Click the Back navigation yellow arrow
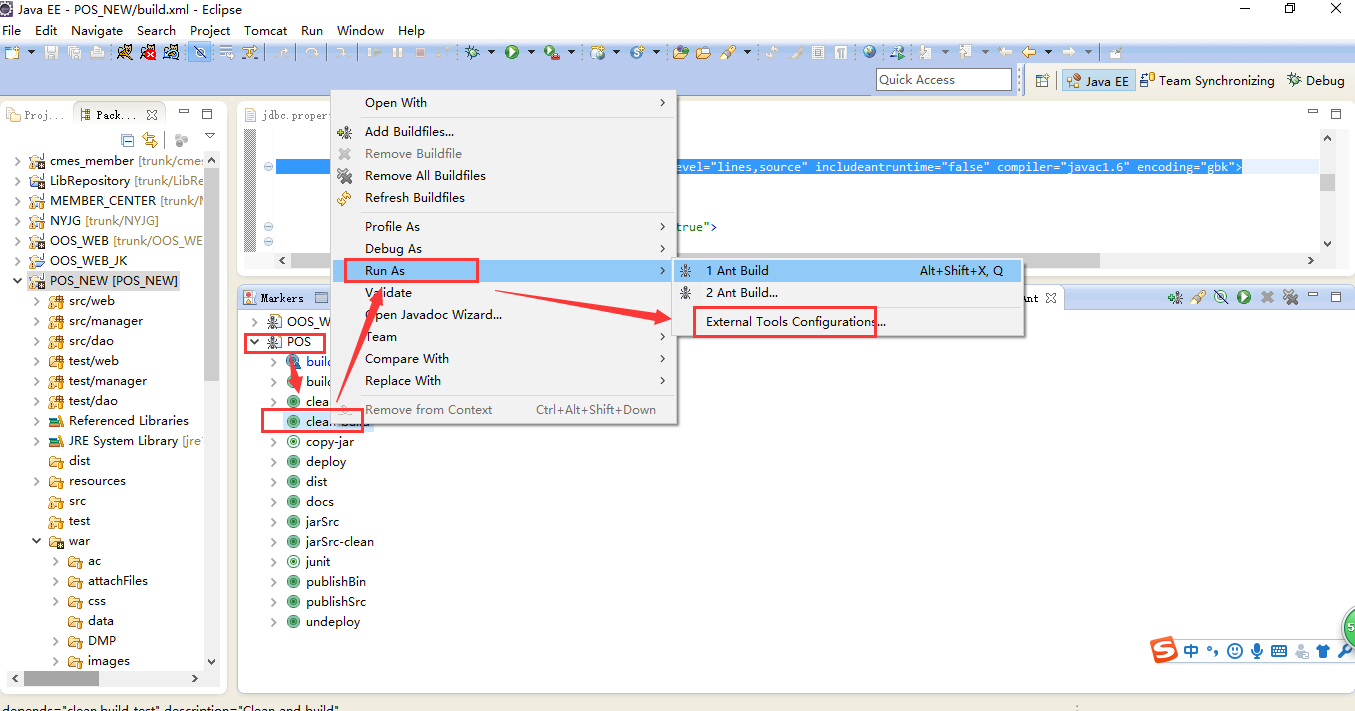Viewport: 1355px width, 711px height. pyautogui.click(x=1029, y=52)
